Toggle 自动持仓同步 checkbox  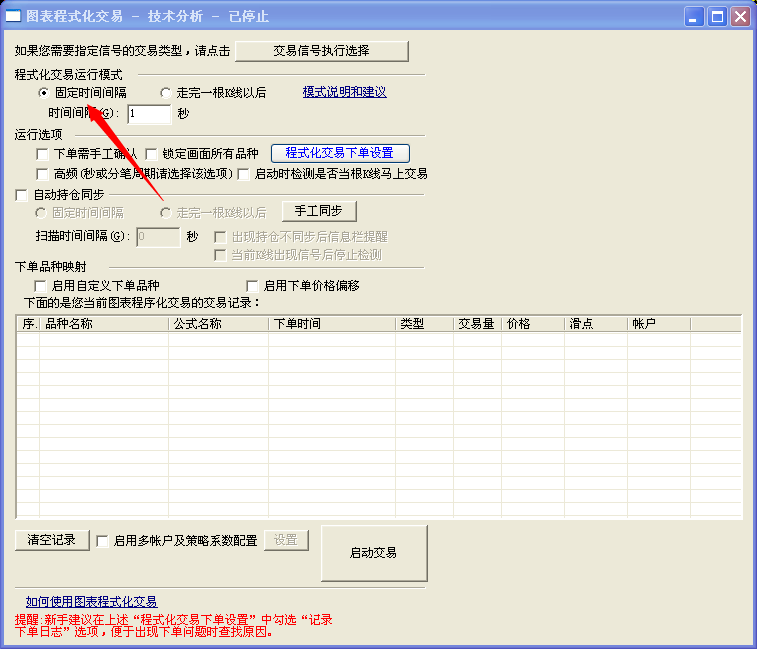coord(22,195)
